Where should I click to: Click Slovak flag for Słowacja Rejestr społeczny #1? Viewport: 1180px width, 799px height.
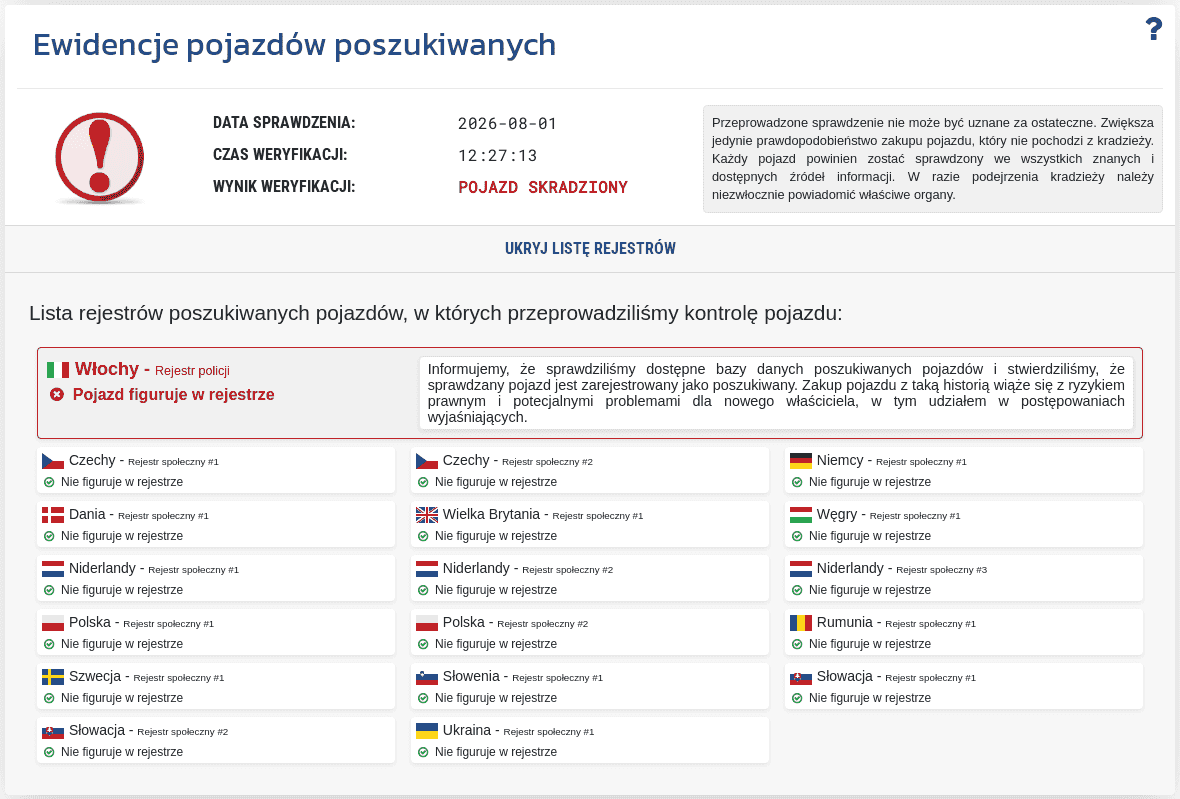point(801,678)
